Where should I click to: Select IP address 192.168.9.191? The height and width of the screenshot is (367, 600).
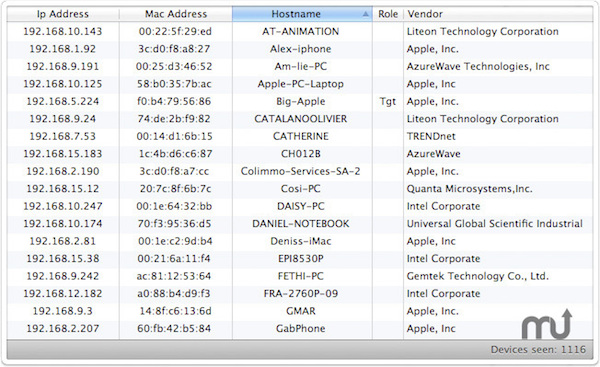tap(63, 67)
